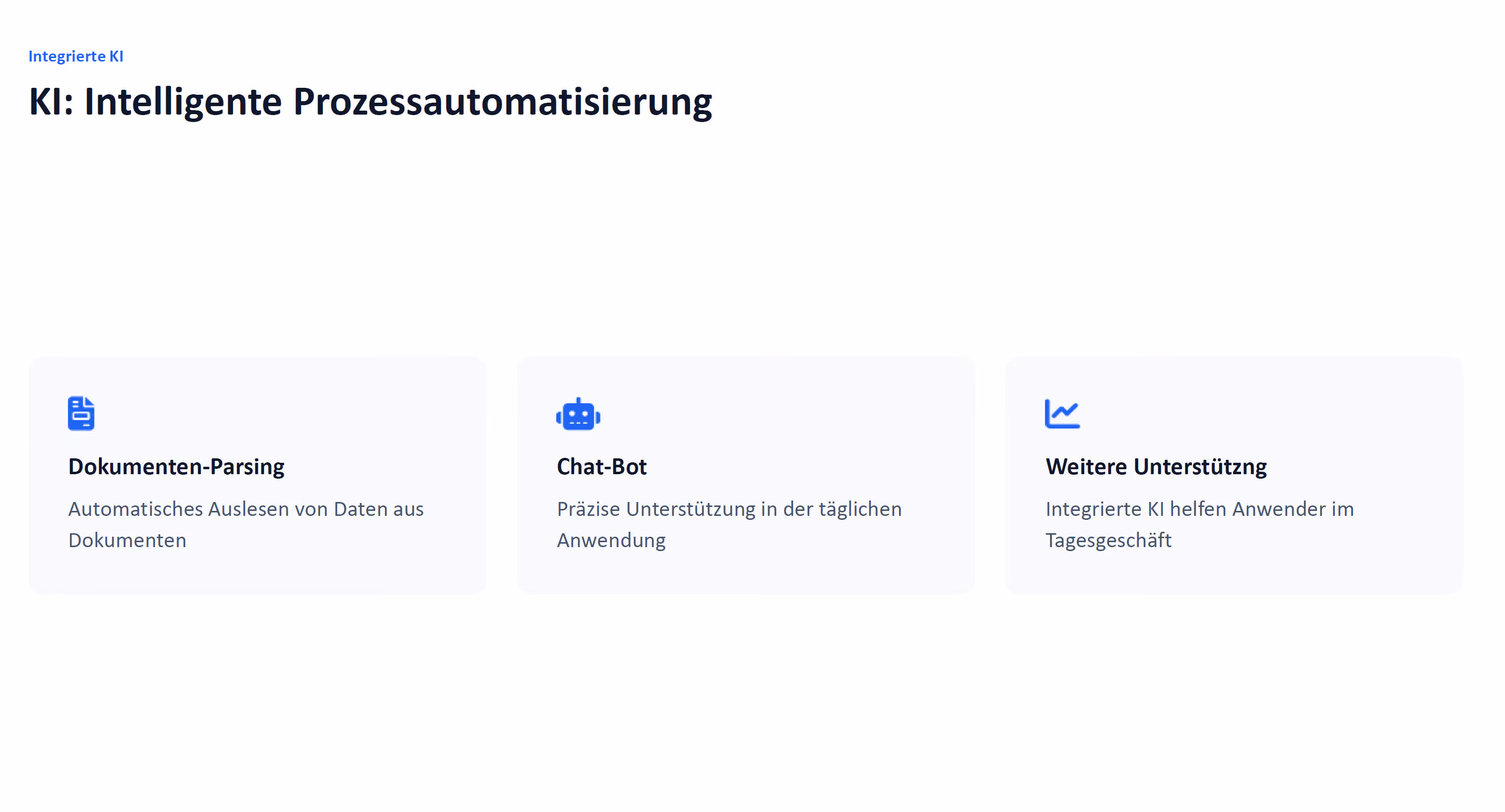Select the Chat-Bot card heading
Viewport: 1505px width, 812px height.
click(601, 466)
